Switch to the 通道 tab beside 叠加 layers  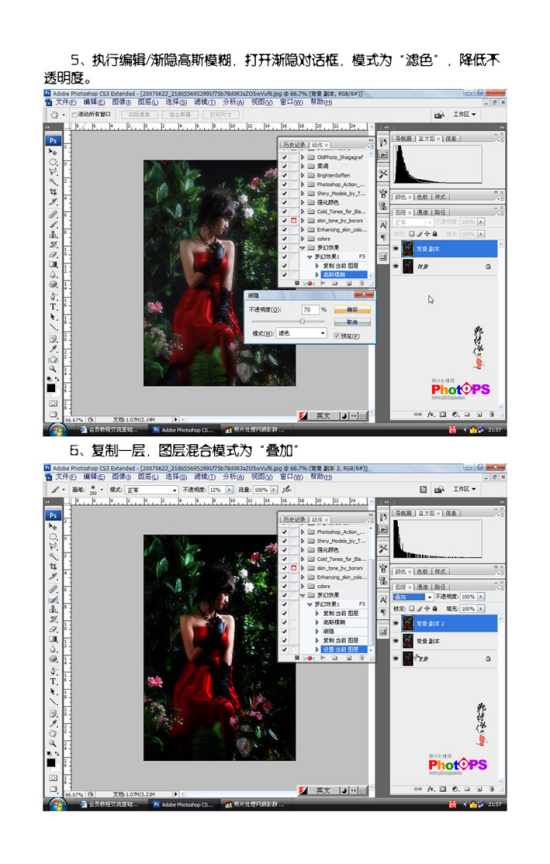(x=422, y=587)
